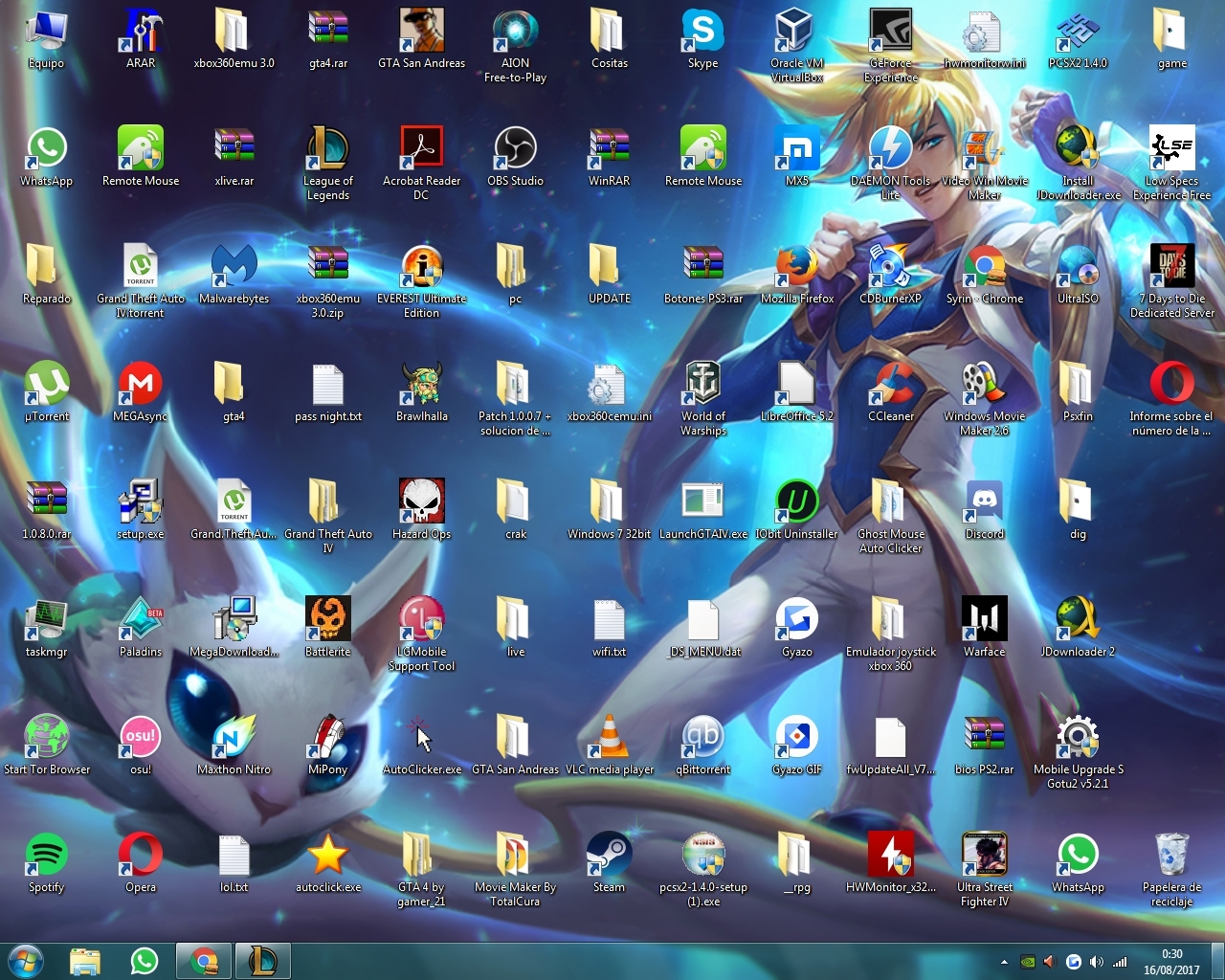Select the LGMobile Support Tool icon

point(422,618)
